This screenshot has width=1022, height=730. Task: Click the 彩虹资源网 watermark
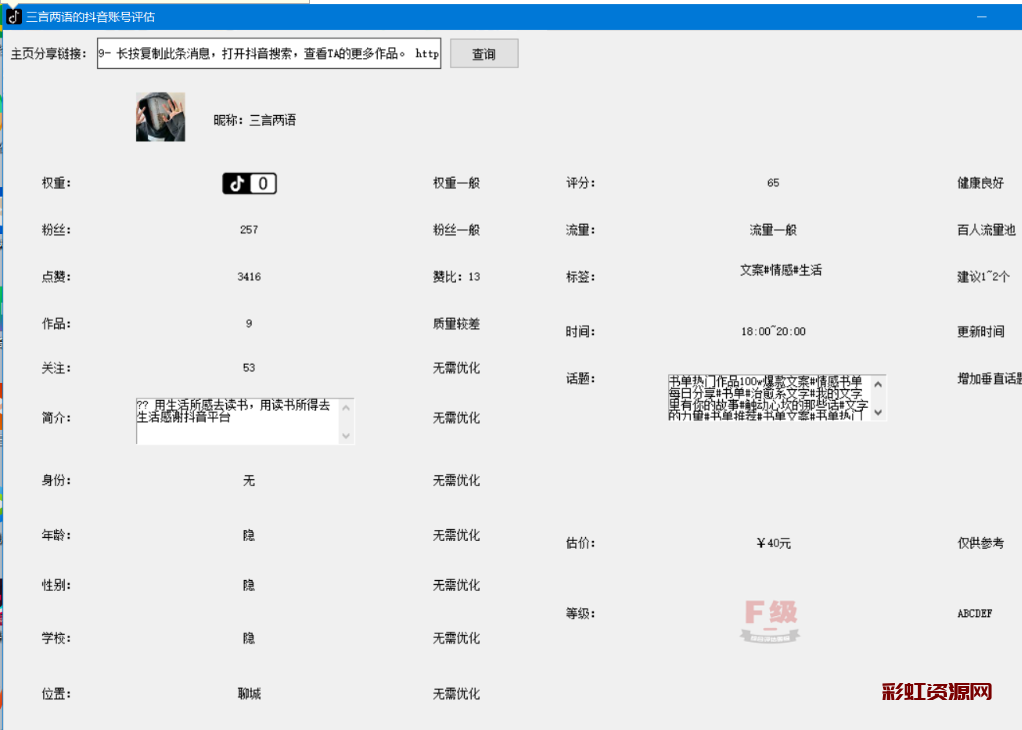tap(937, 692)
